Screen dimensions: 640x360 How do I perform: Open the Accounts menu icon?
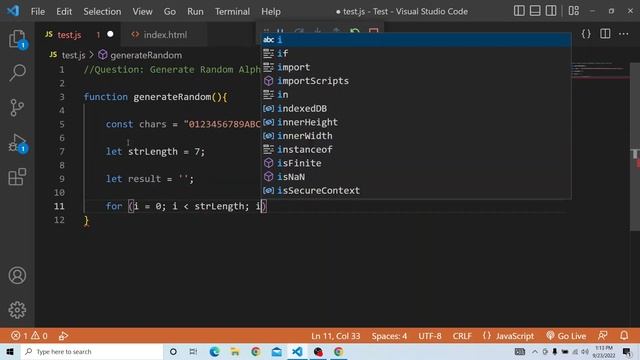point(17,276)
